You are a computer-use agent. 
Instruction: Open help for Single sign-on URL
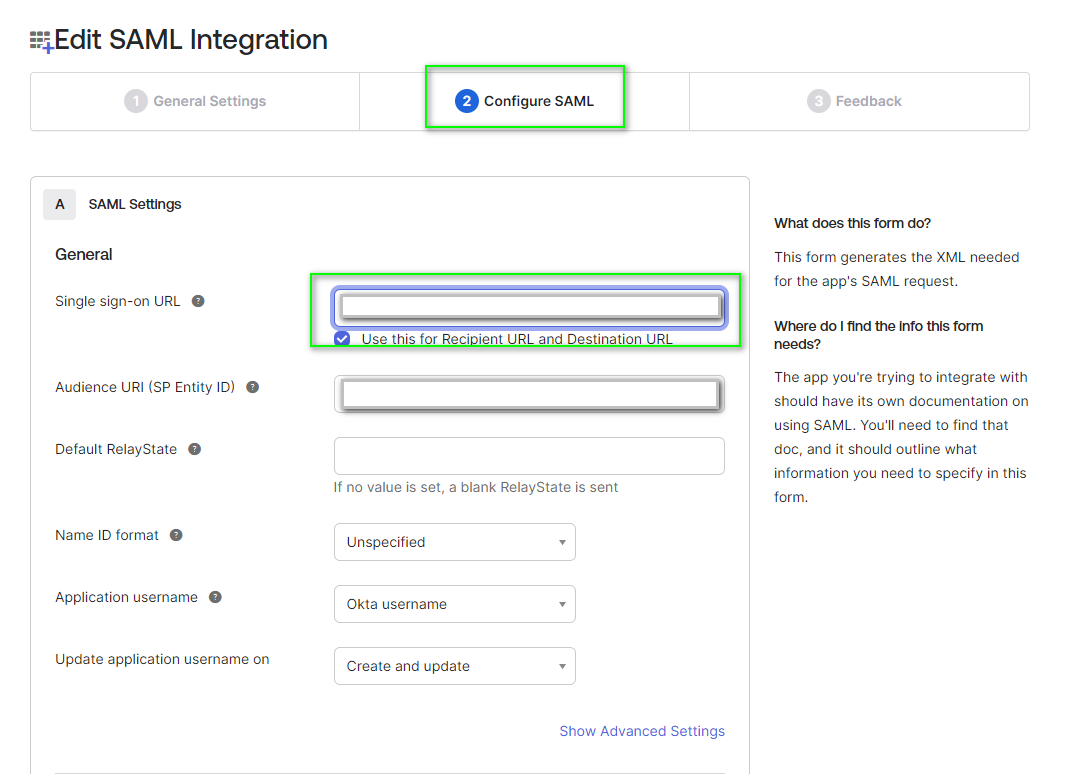click(x=198, y=301)
